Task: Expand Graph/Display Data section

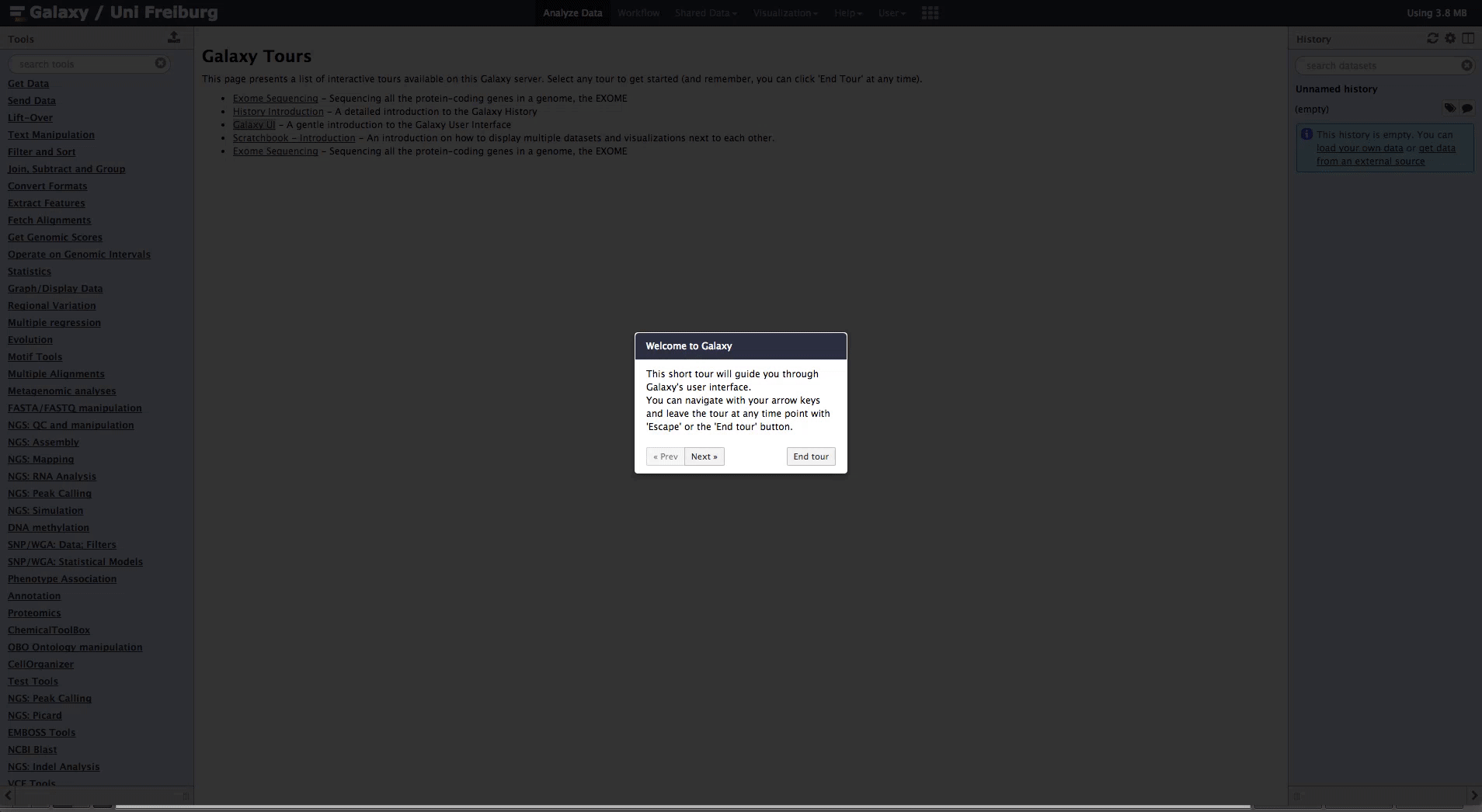Action: pos(55,289)
